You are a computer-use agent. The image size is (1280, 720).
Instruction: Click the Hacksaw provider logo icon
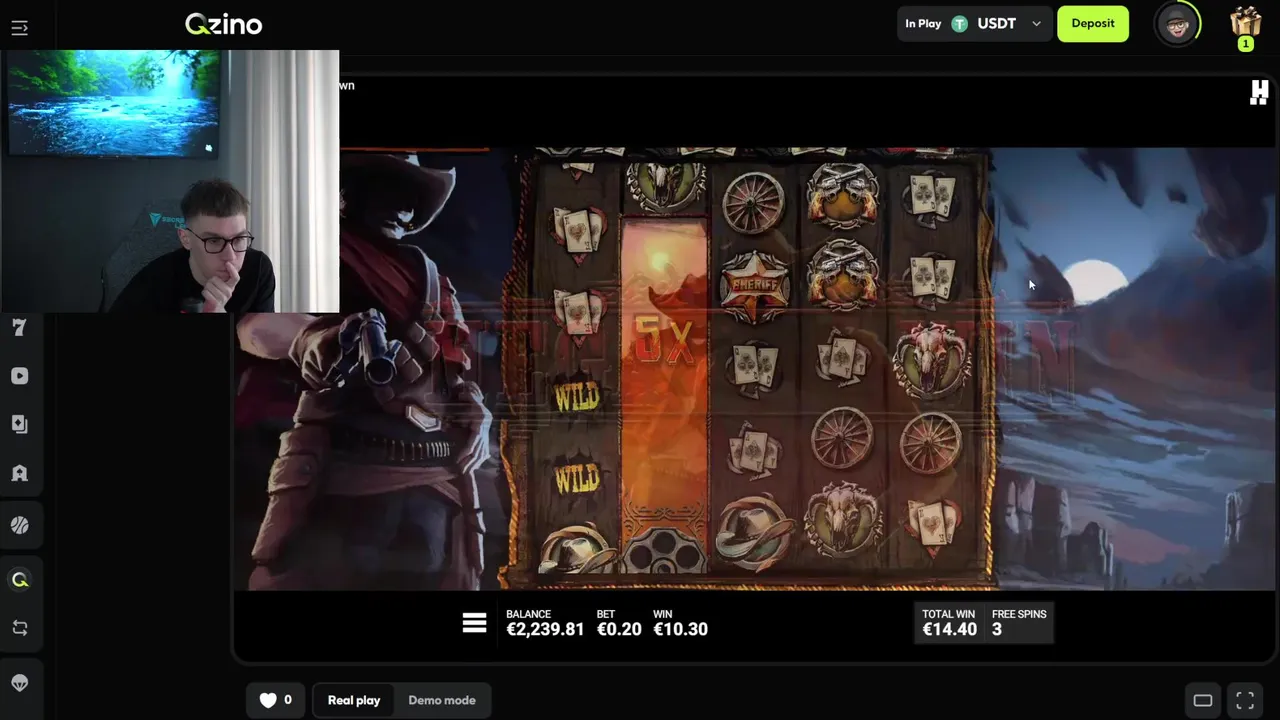[1260, 92]
